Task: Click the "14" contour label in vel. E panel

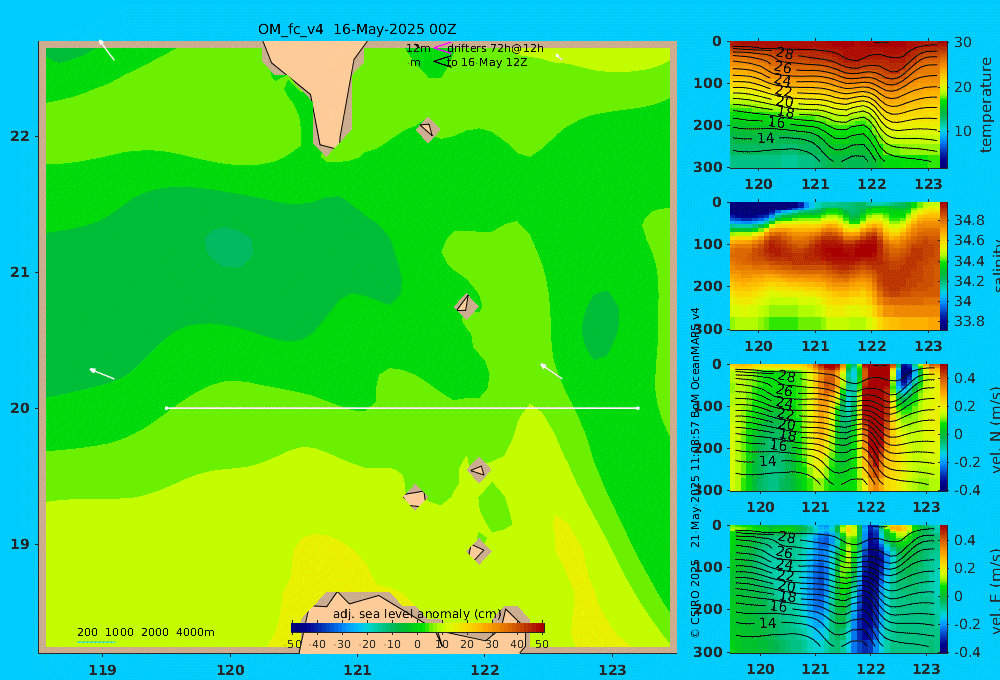Action: coord(767,623)
